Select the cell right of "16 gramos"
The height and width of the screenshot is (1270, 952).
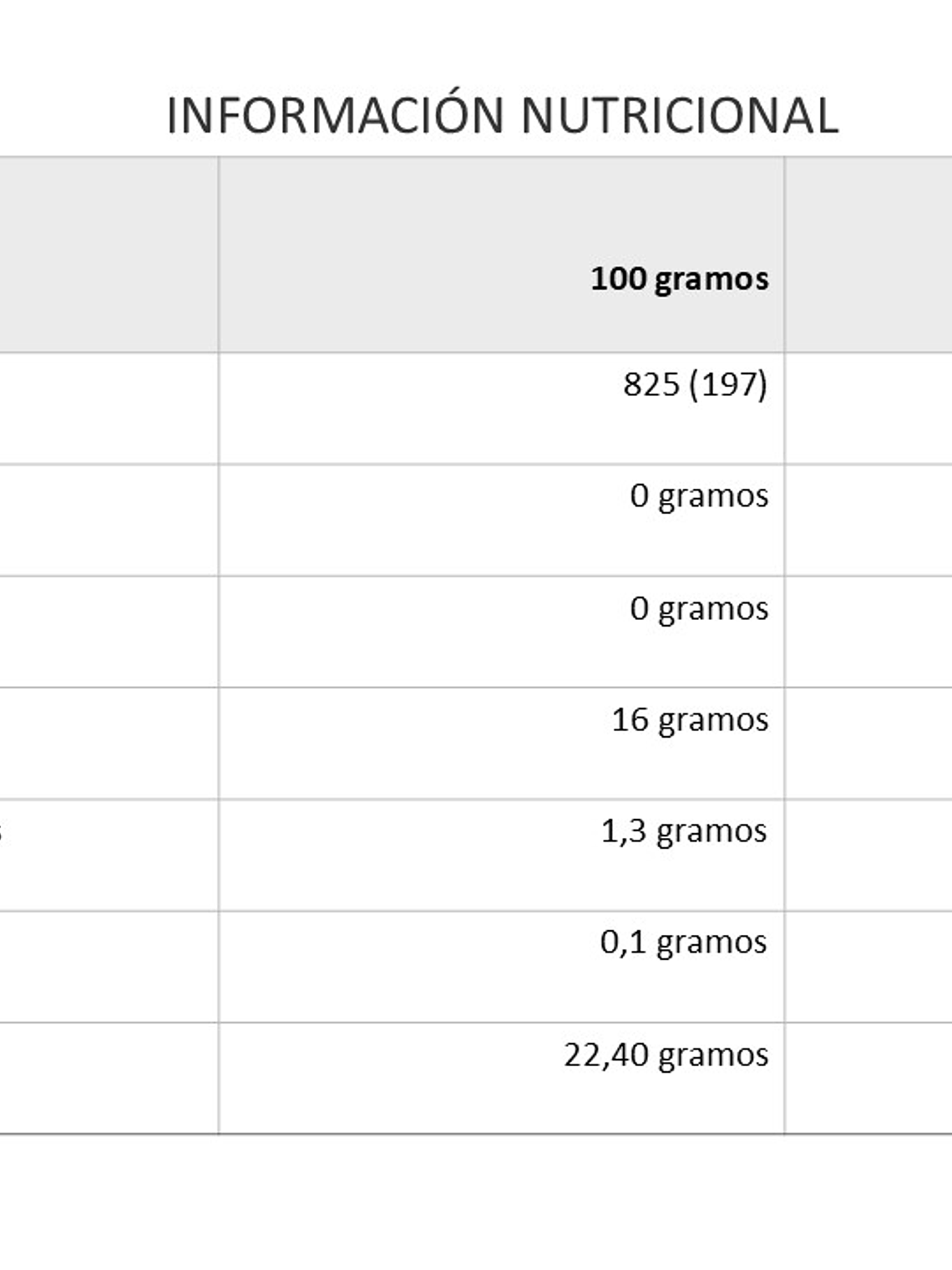pyautogui.click(x=868, y=743)
